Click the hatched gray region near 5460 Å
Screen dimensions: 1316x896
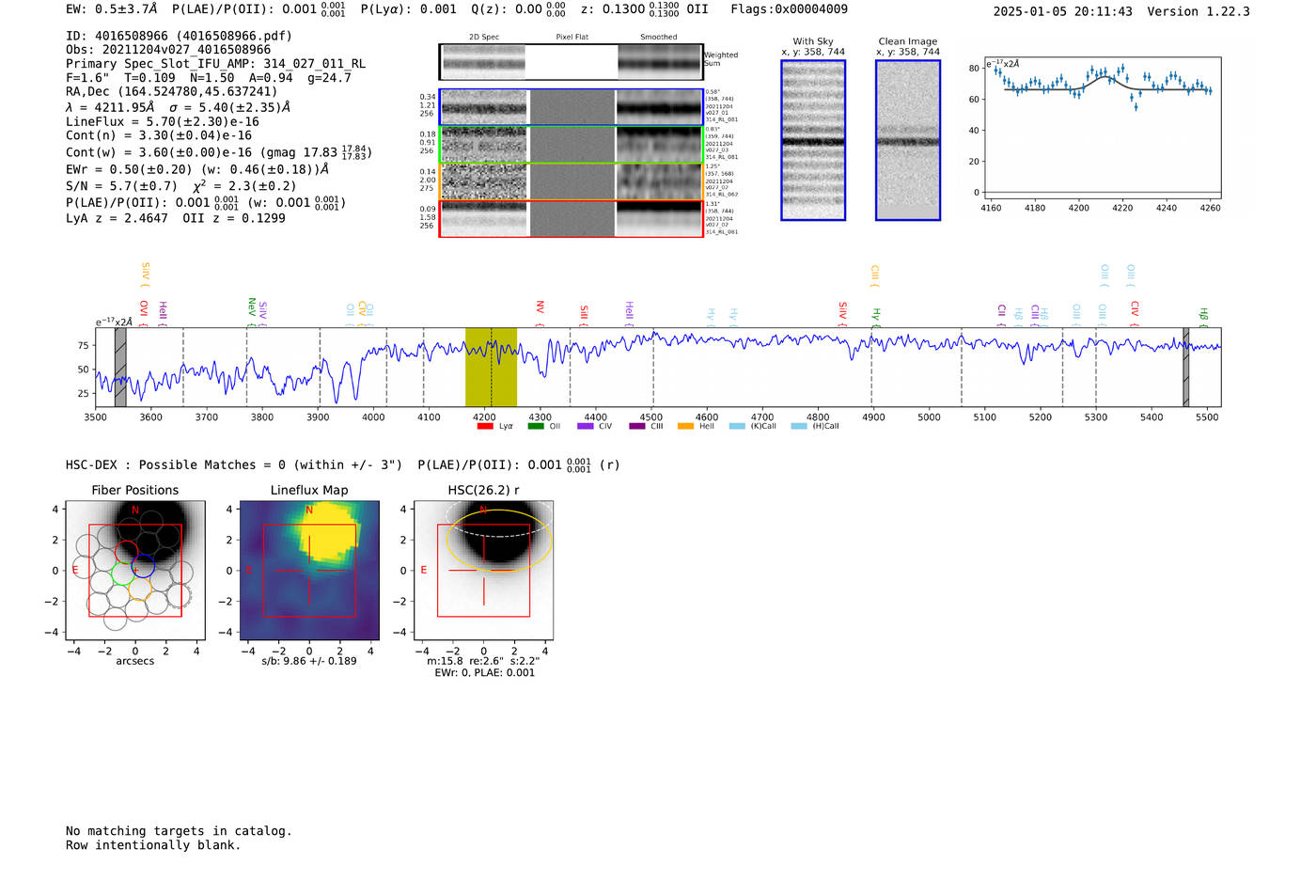(1185, 367)
